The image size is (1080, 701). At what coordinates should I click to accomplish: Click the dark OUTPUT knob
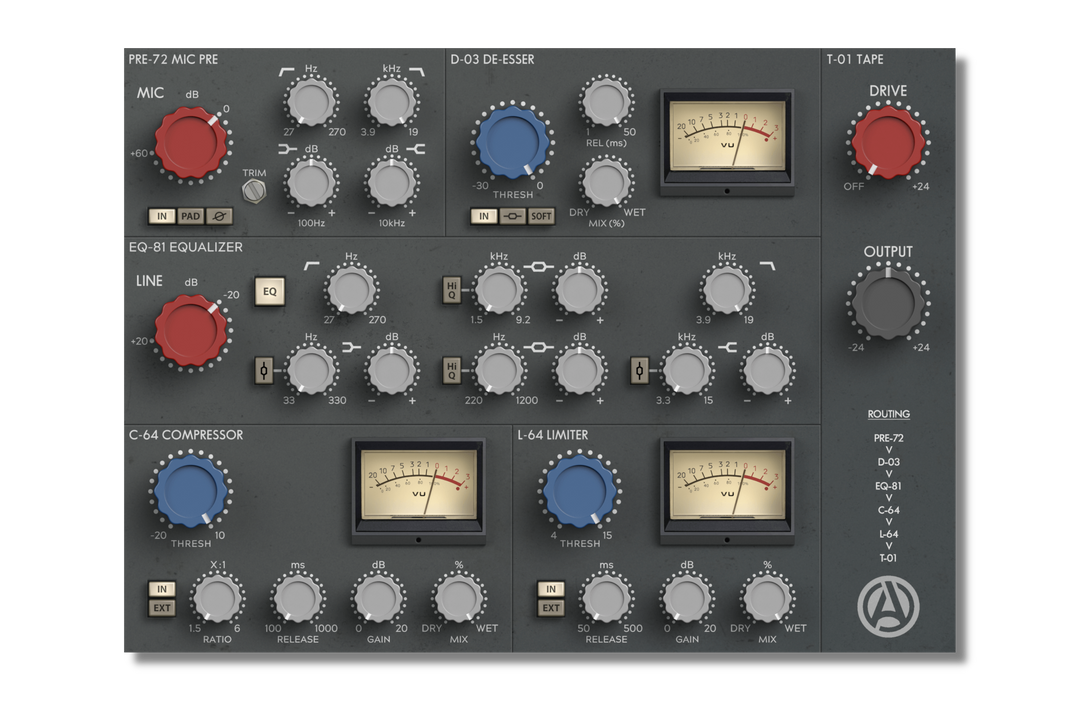pyautogui.click(x=888, y=302)
